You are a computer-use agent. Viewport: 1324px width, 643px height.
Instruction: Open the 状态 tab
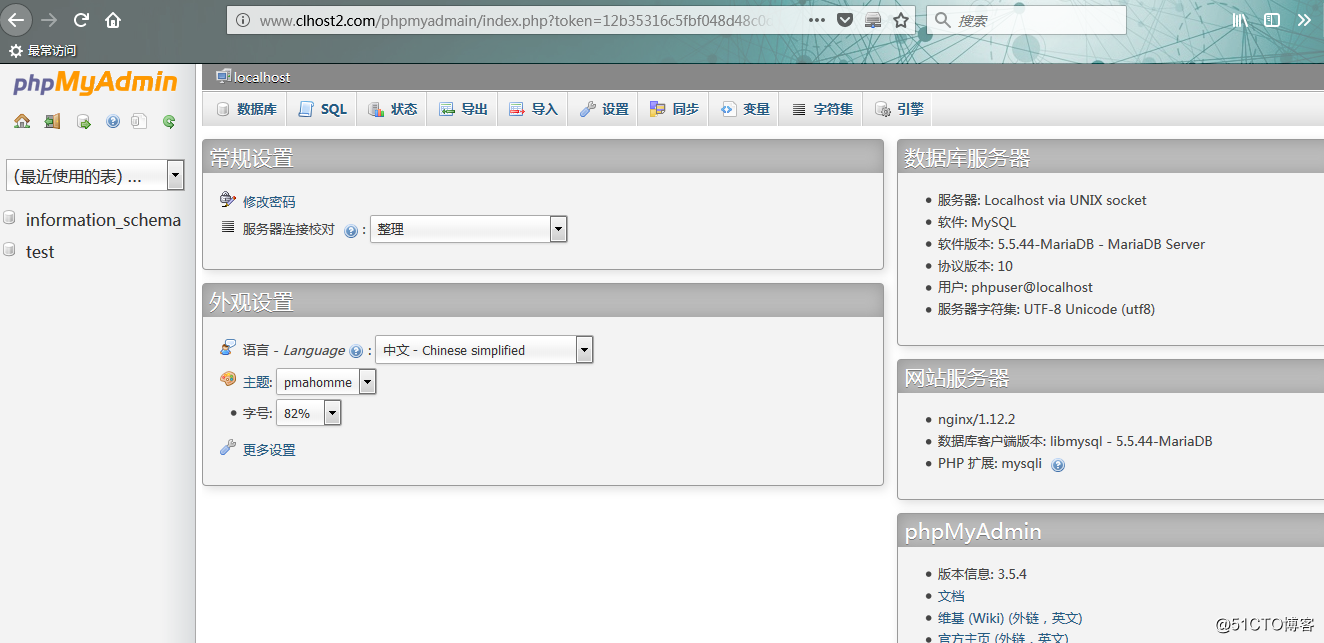[392, 109]
